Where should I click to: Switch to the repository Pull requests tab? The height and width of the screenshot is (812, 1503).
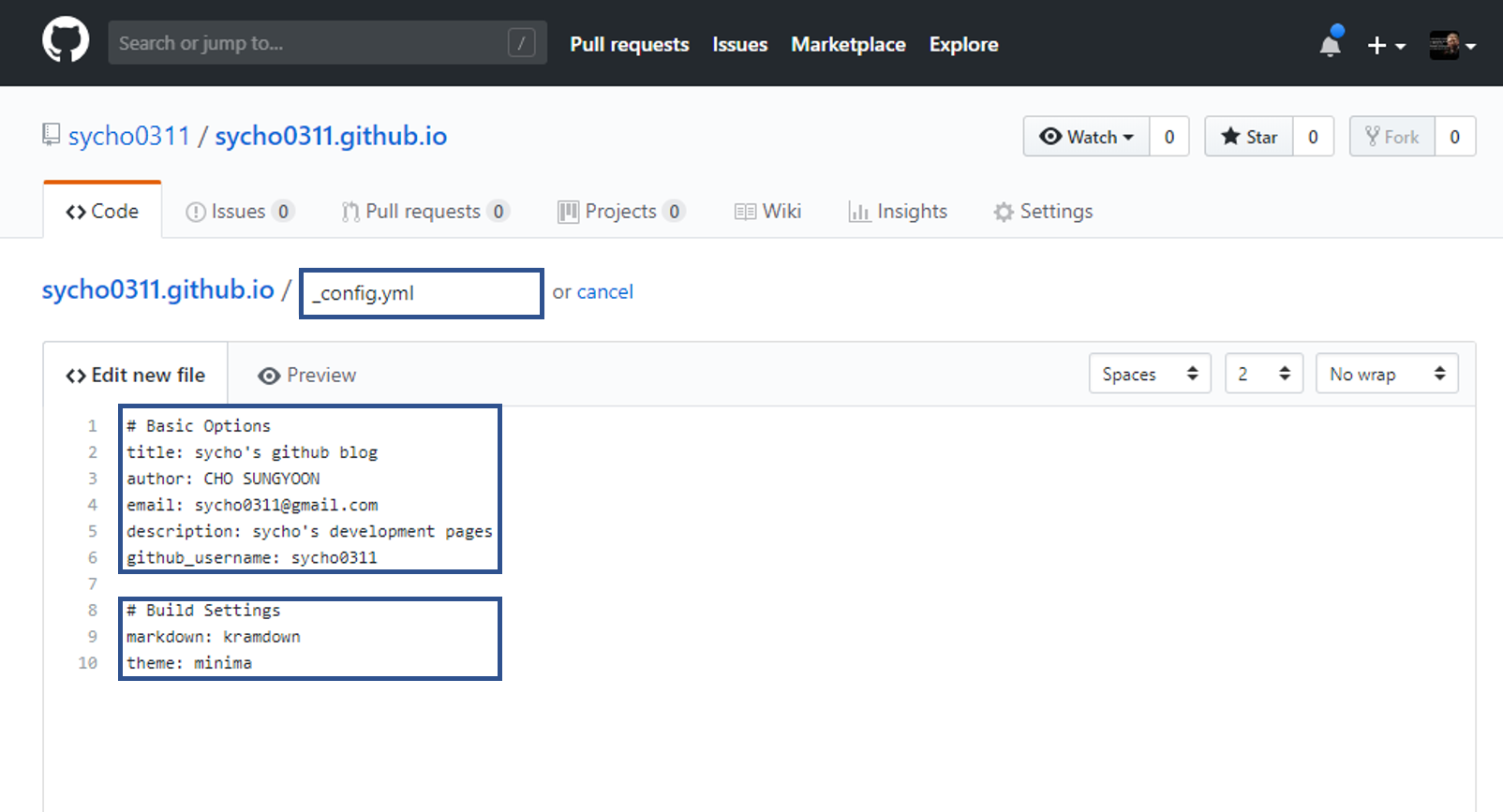425,212
